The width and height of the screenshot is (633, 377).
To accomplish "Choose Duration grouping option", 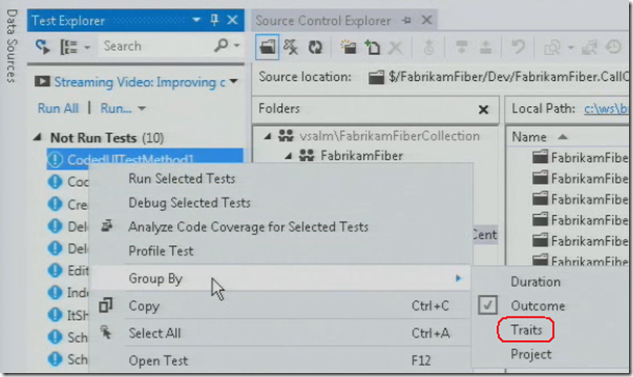I will click(x=535, y=282).
